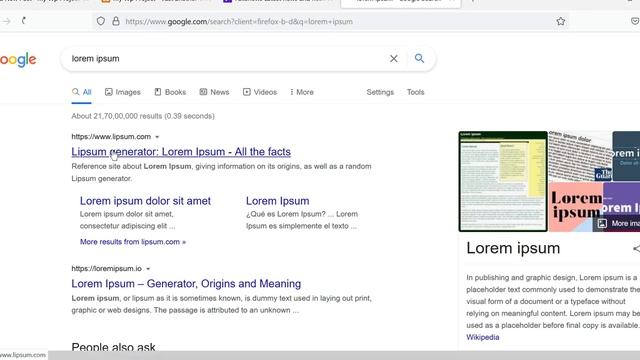Open search Settings
Screen dimensions: 640x360
[x=380, y=92]
